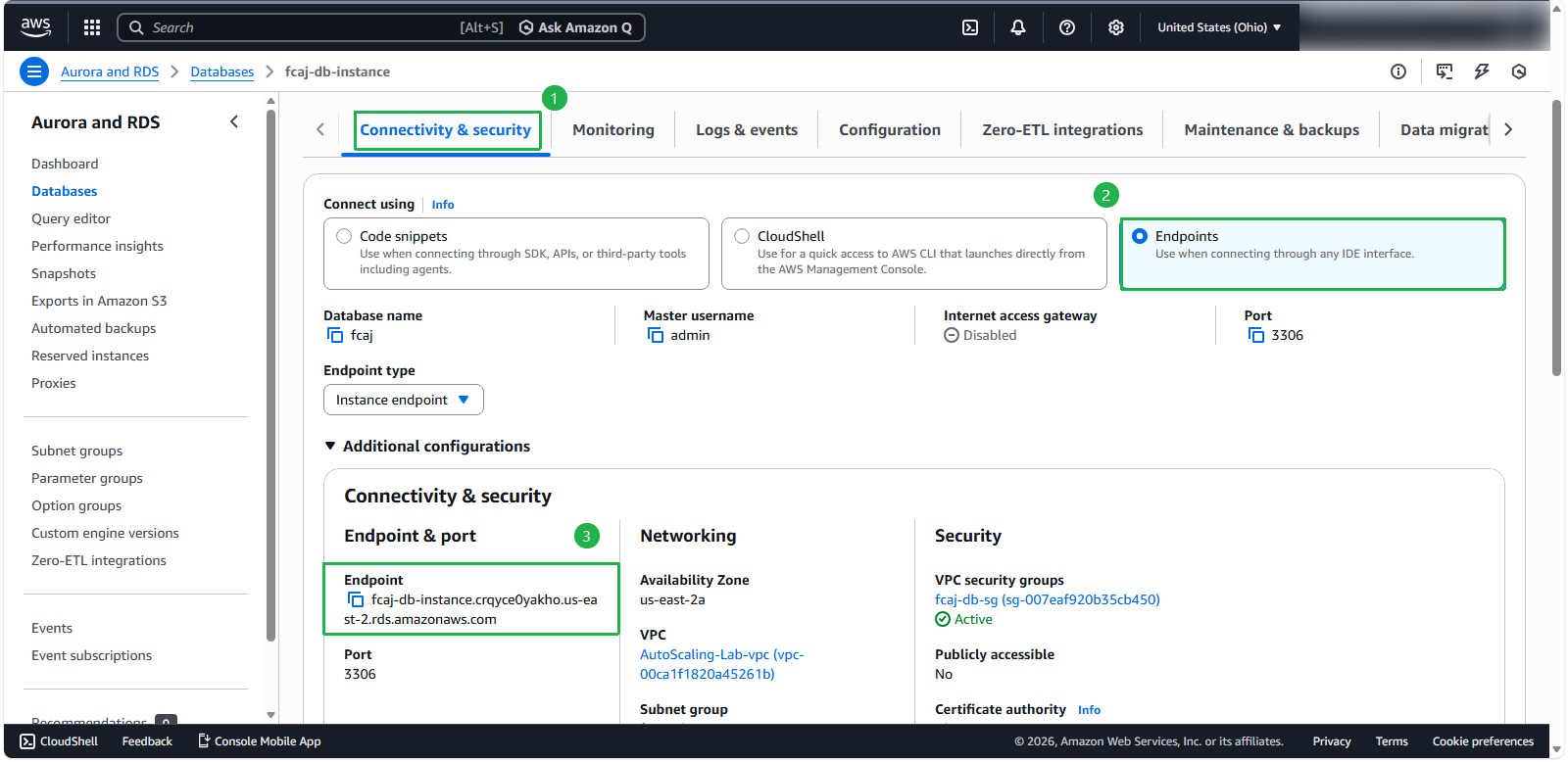1568x762 pixels.
Task: Click the Ask Amazon Q button
Action: pyautogui.click(x=575, y=27)
